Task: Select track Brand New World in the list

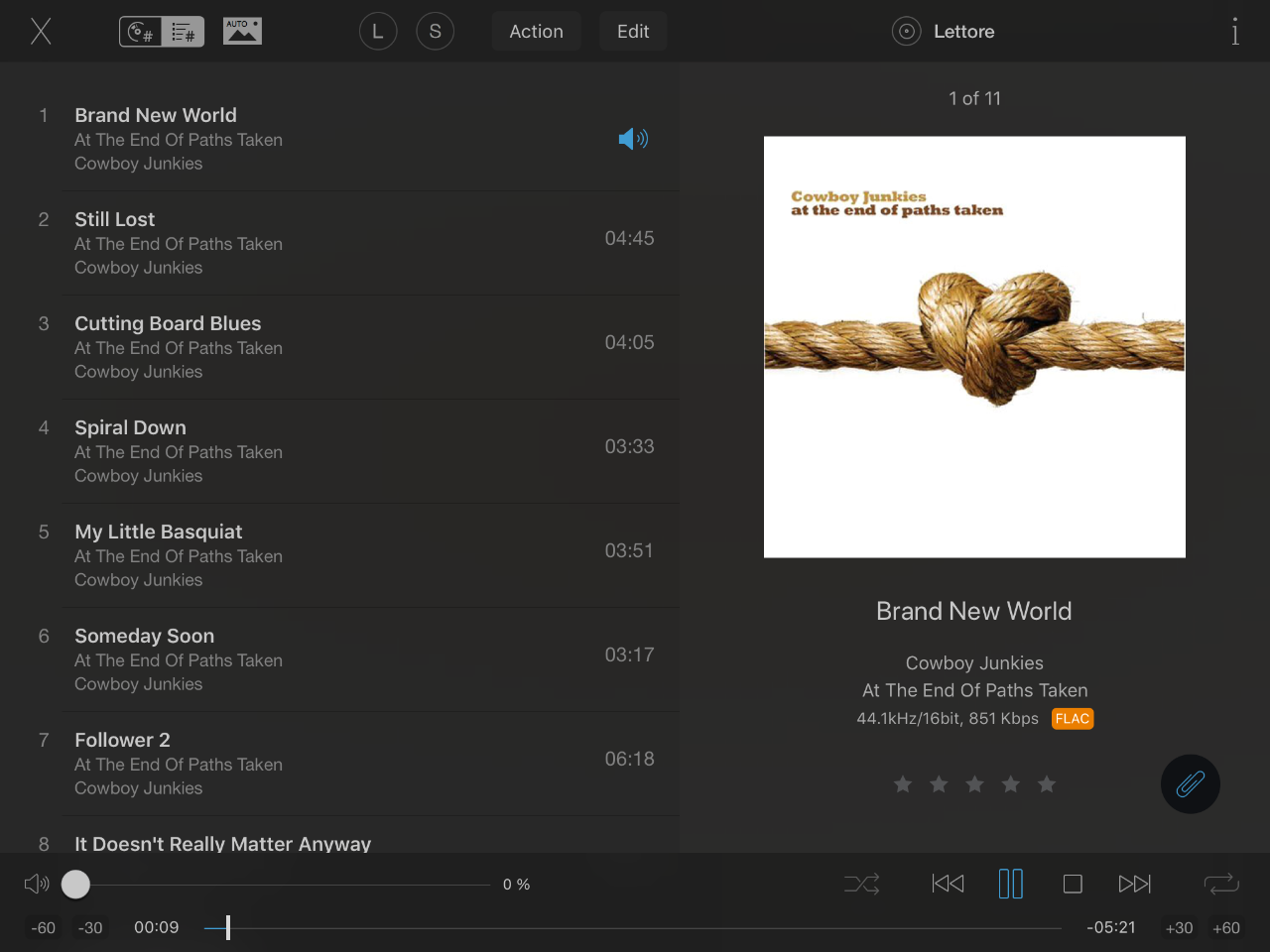Action: pyautogui.click(x=340, y=139)
